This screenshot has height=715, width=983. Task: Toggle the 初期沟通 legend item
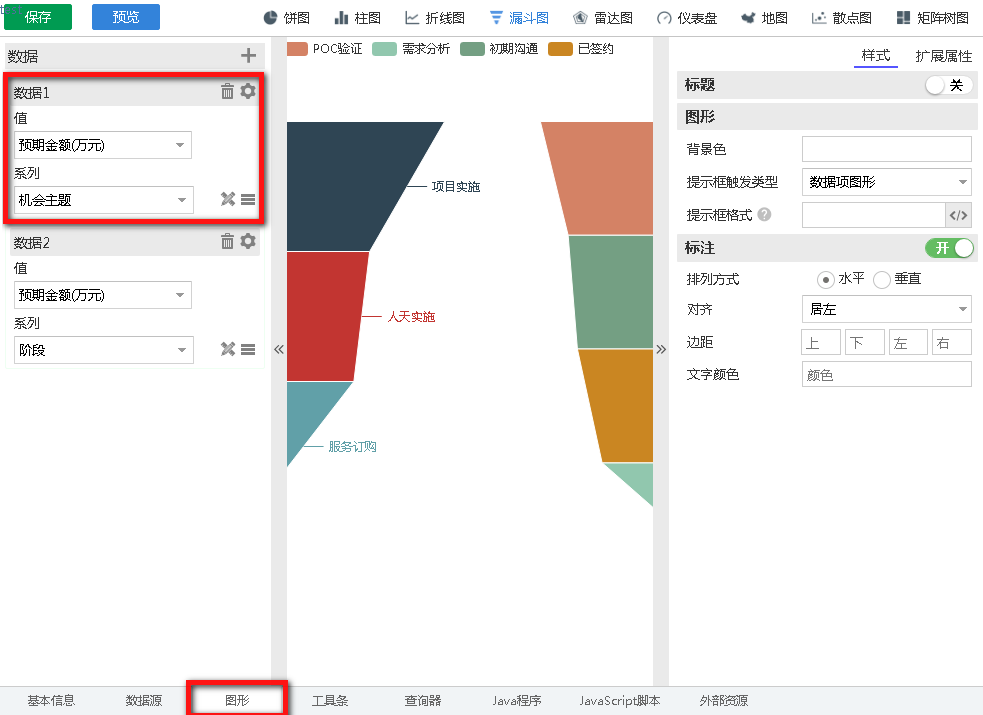coord(499,49)
